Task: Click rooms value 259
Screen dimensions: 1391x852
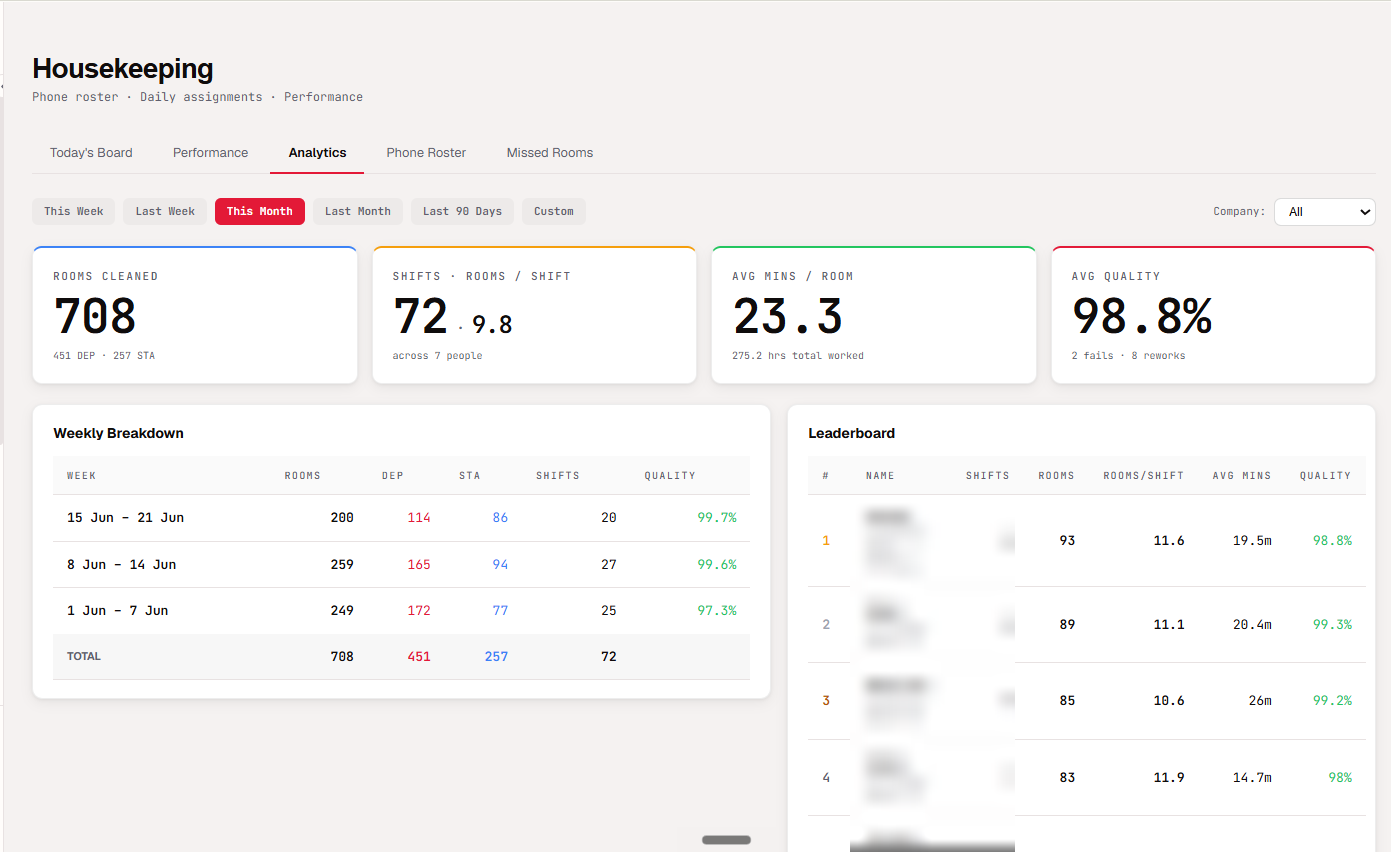Action: tap(342, 564)
